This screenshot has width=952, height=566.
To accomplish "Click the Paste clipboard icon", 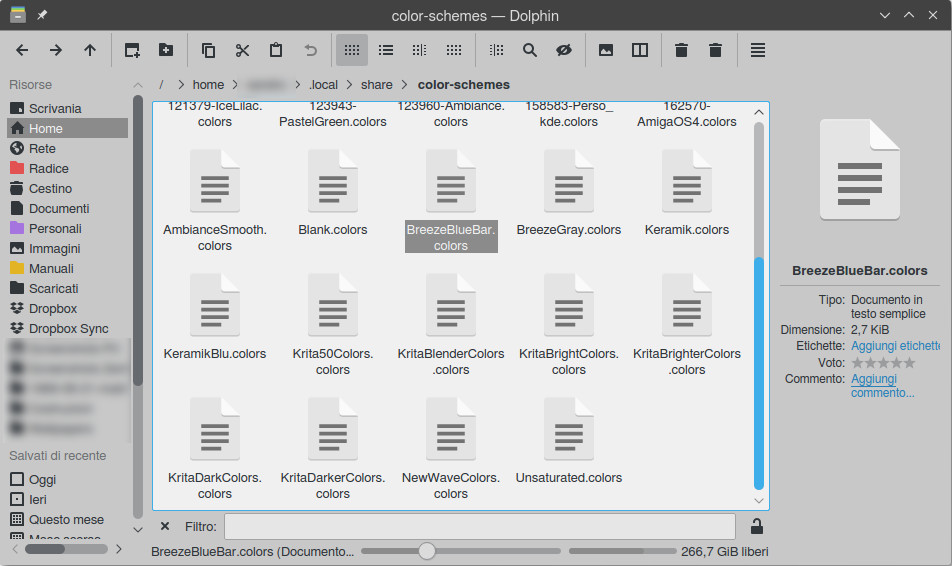I will click(276, 50).
